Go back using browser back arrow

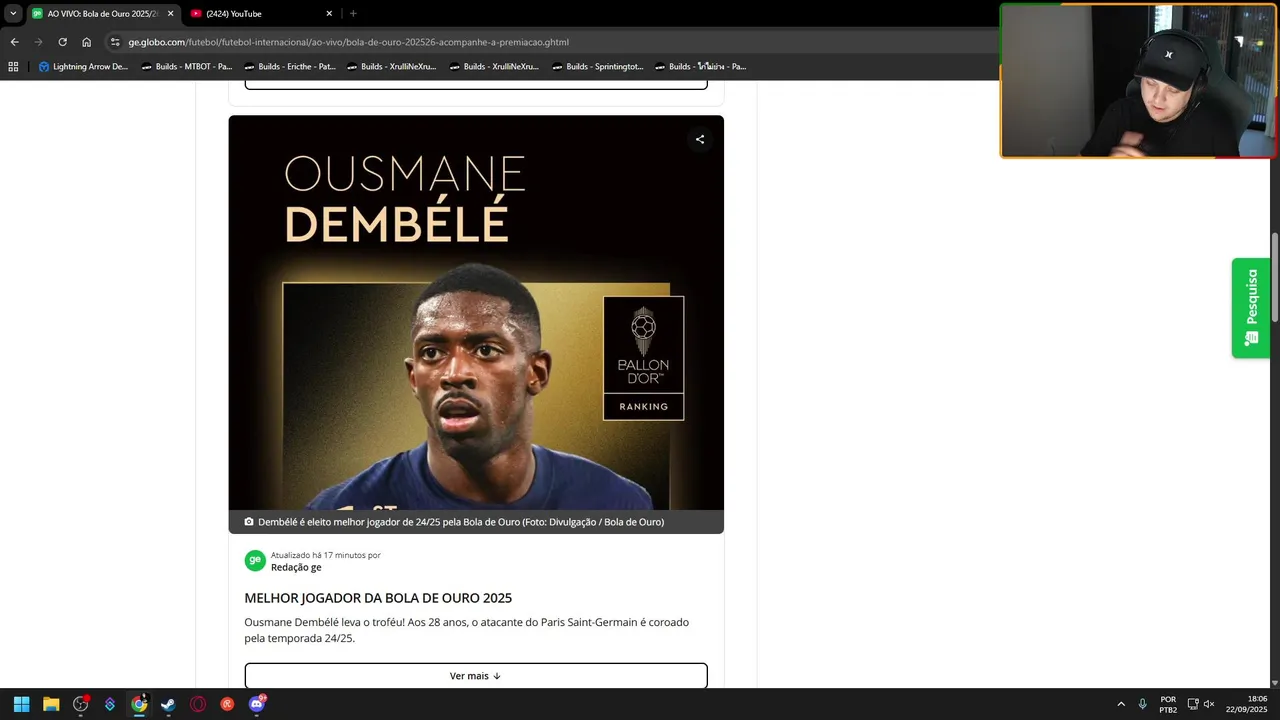click(x=14, y=42)
